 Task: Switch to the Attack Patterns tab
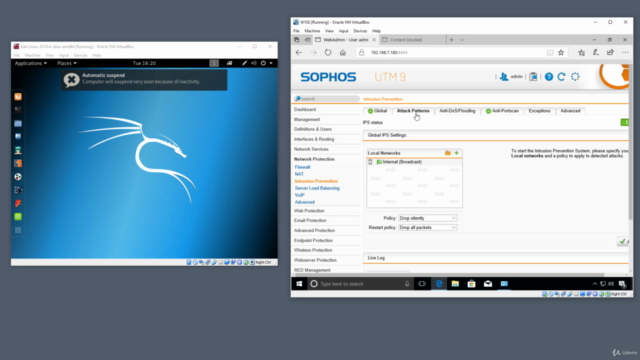413,111
